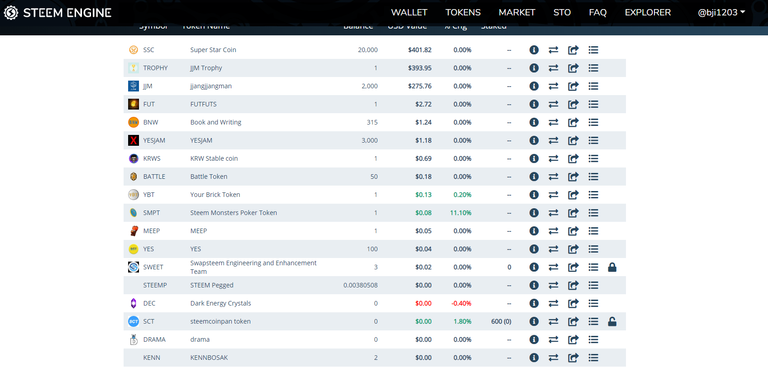The width and height of the screenshot is (768, 372).
Task: Click transfer arrows icon for SSC
Action: 553,50
